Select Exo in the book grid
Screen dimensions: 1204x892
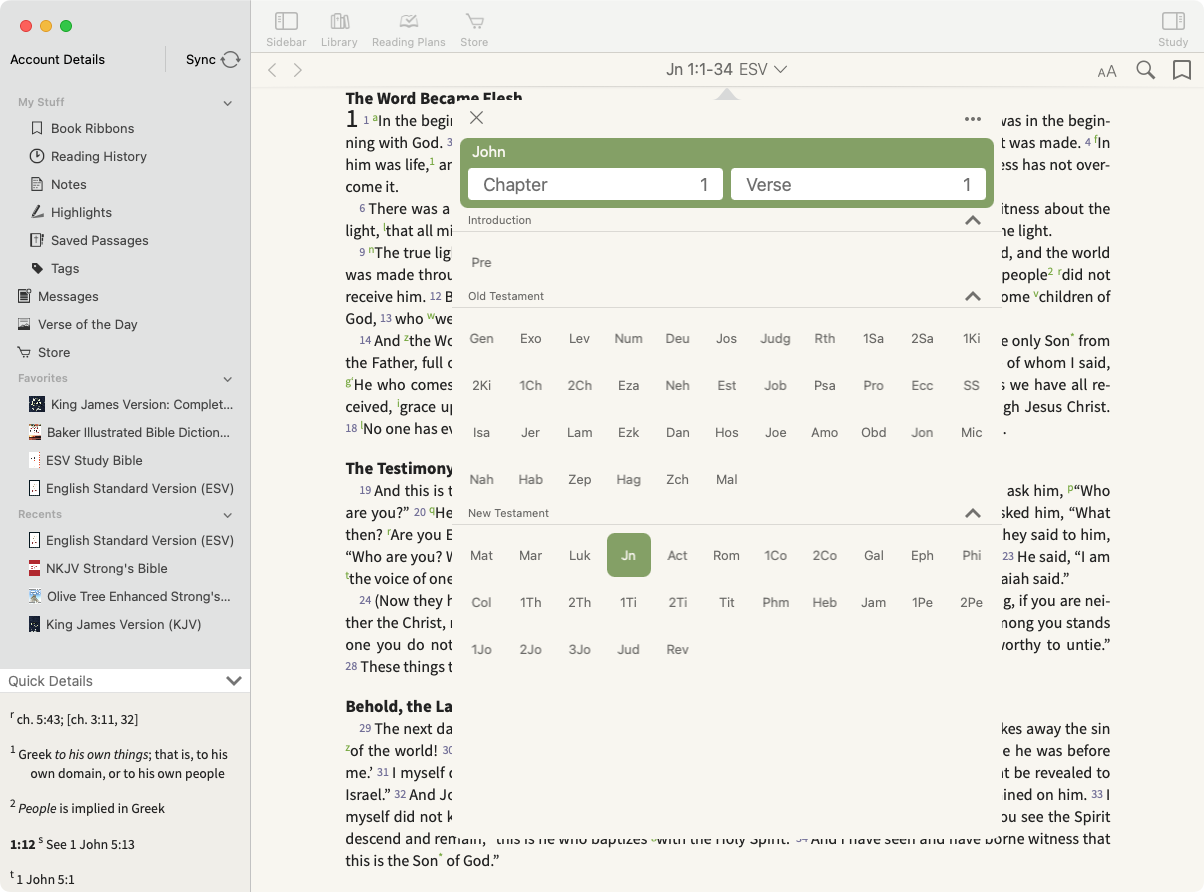click(530, 338)
